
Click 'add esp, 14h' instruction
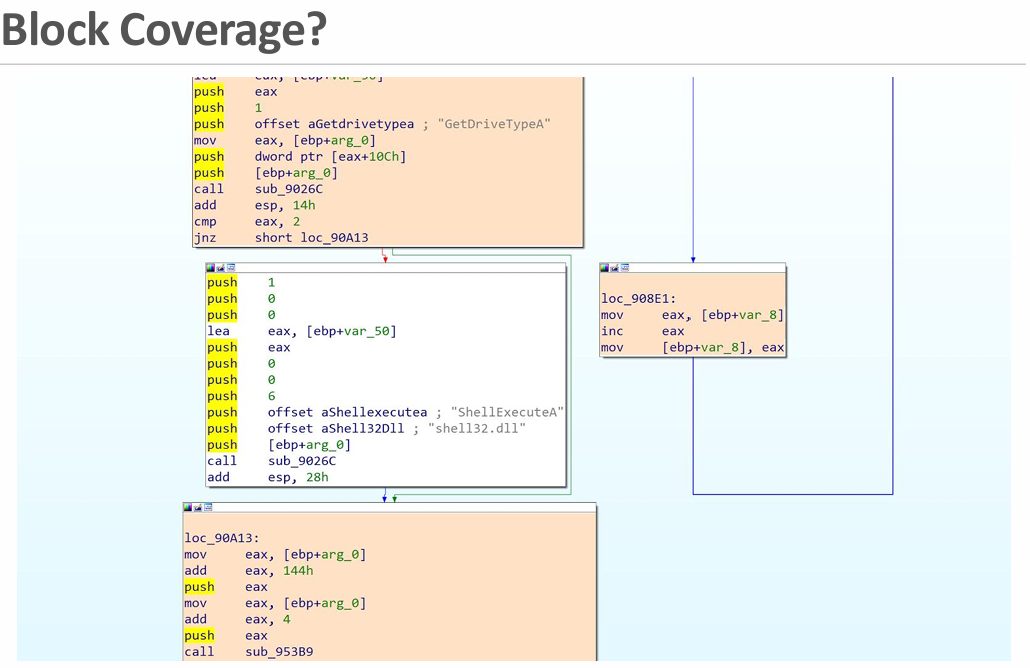pyautogui.click(x=254, y=206)
